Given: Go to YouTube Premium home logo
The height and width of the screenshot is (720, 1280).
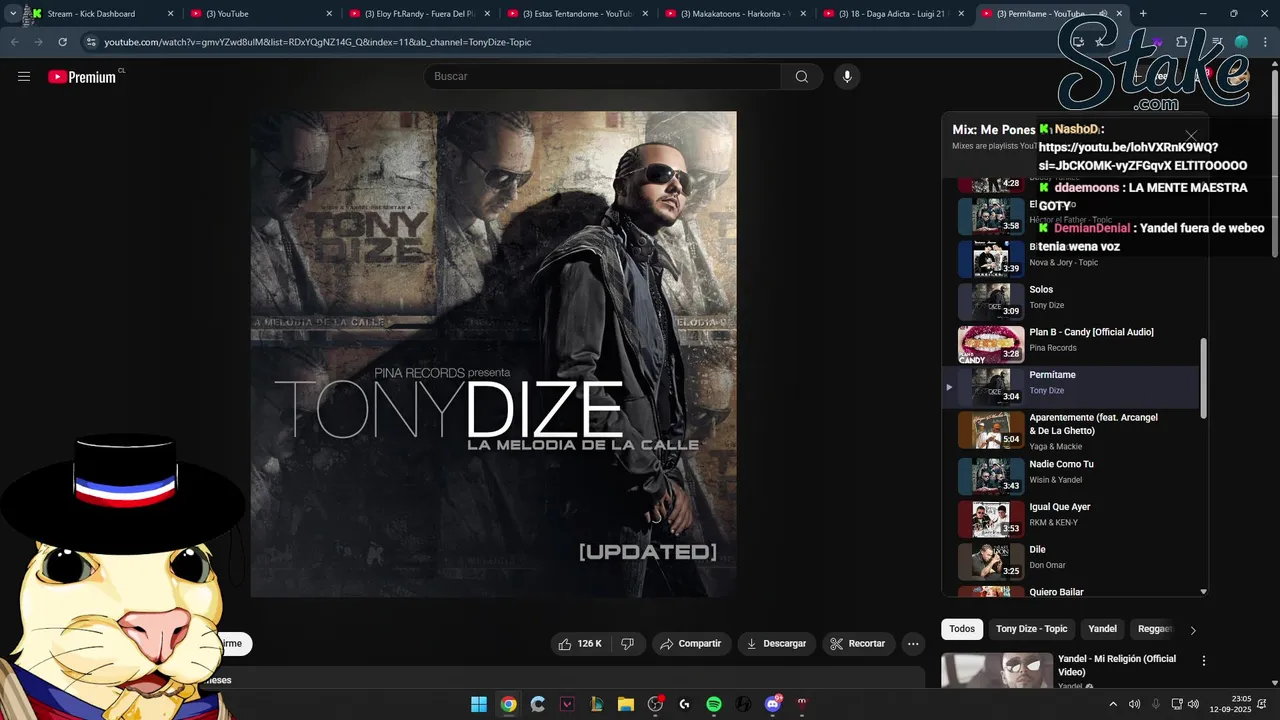Looking at the screenshot, I should point(82,77).
